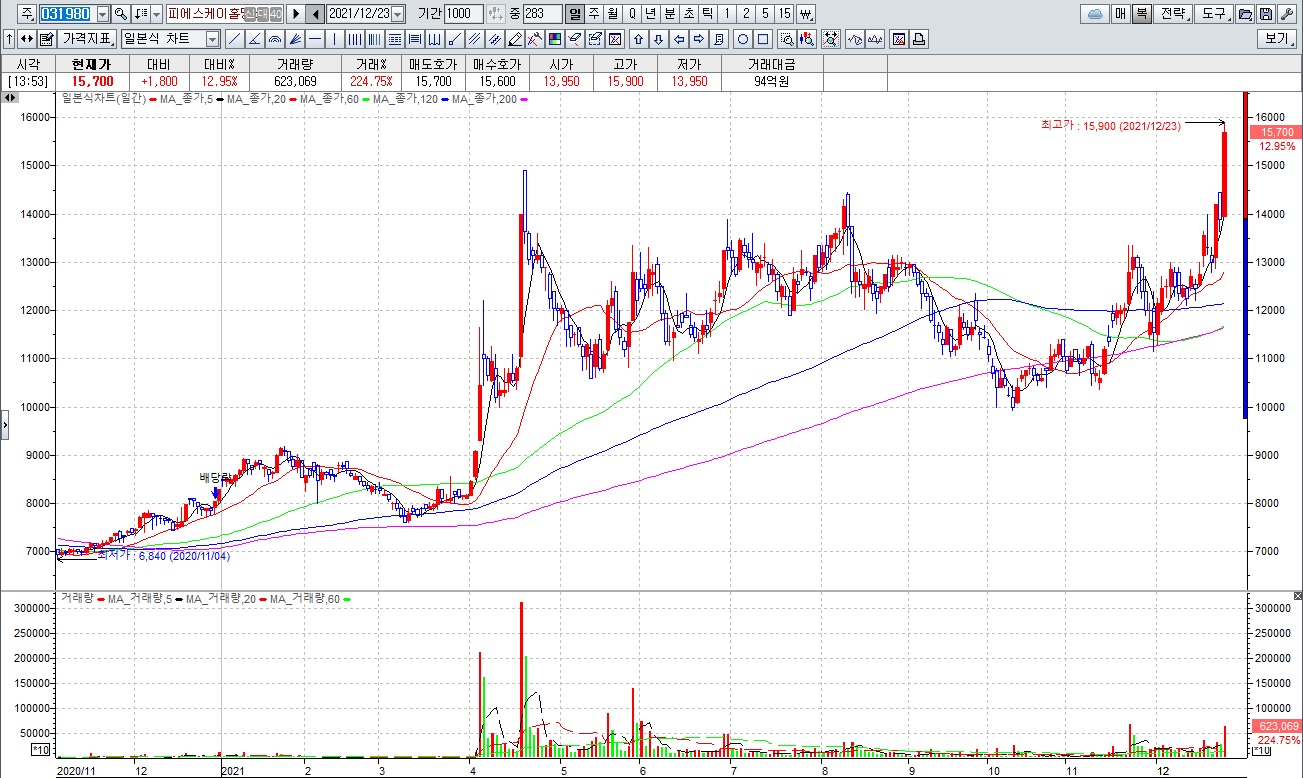Open the color palette grid icon
1303x778 pixels.
554,39
